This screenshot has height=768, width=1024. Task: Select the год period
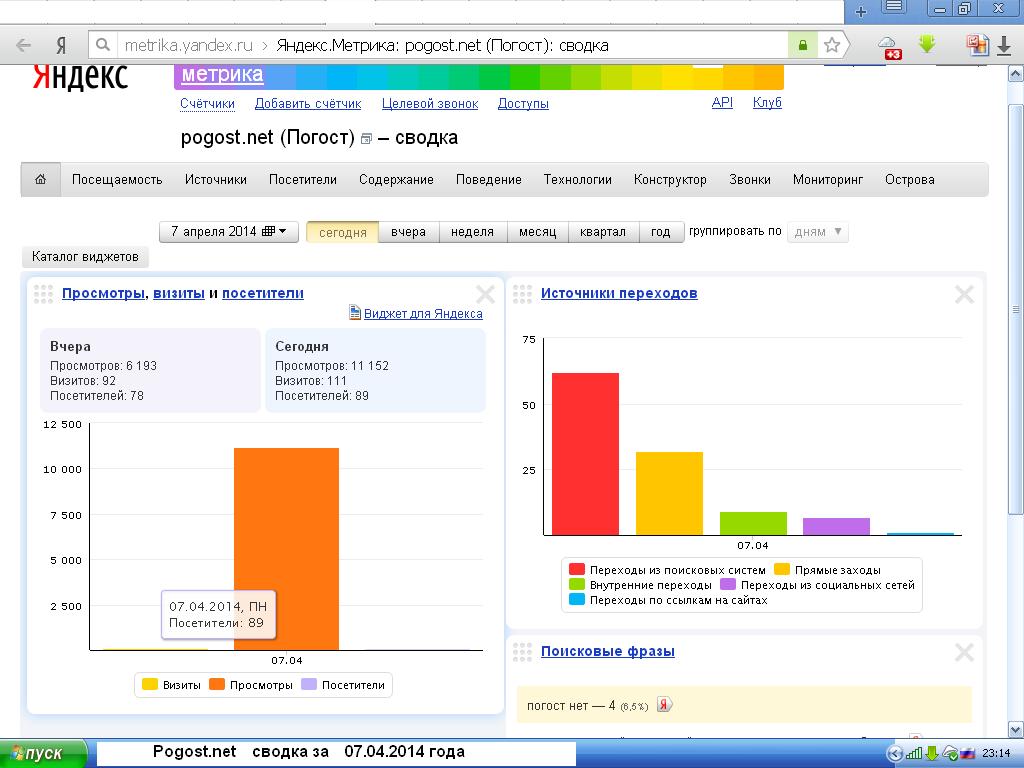pyautogui.click(x=660, y=232)
